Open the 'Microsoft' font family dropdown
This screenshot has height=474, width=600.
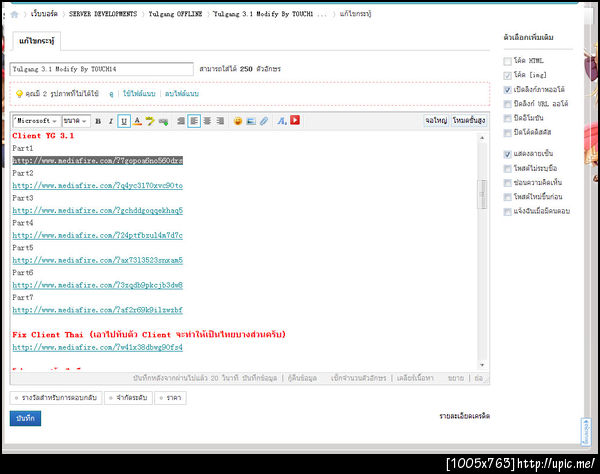(x=36, y=121)
